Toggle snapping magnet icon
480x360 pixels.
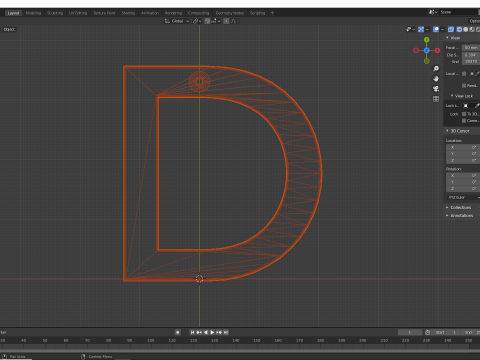click(x=207, y=21)
